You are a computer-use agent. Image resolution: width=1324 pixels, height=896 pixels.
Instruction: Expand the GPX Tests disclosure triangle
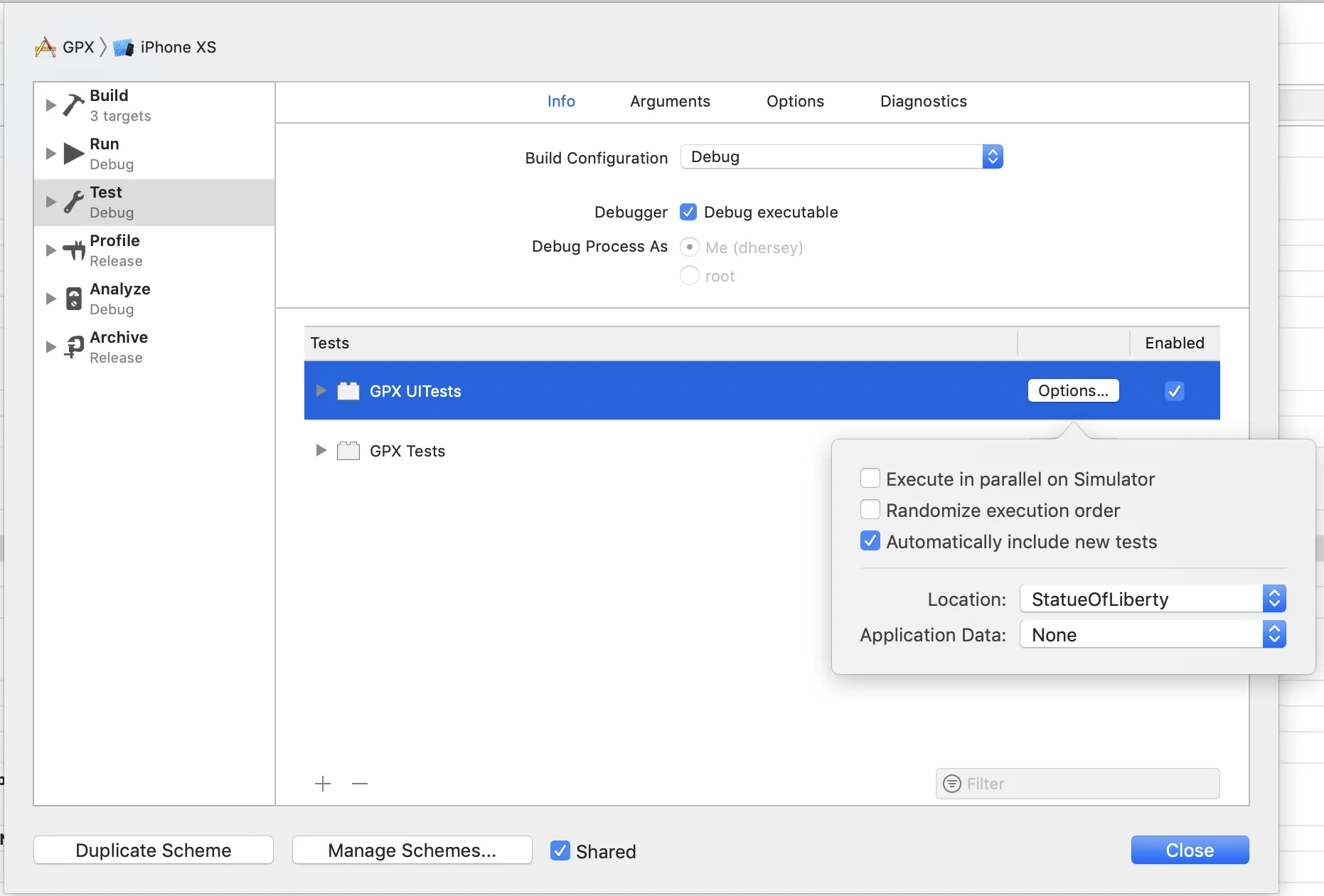pos(321,450)
